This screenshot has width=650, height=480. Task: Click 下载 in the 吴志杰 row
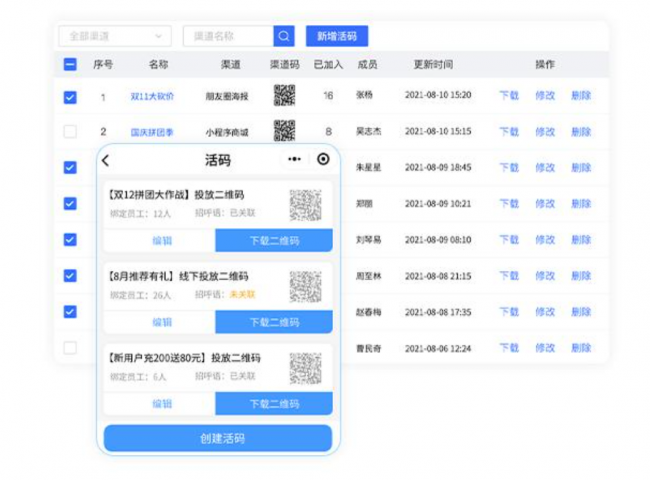509,132
